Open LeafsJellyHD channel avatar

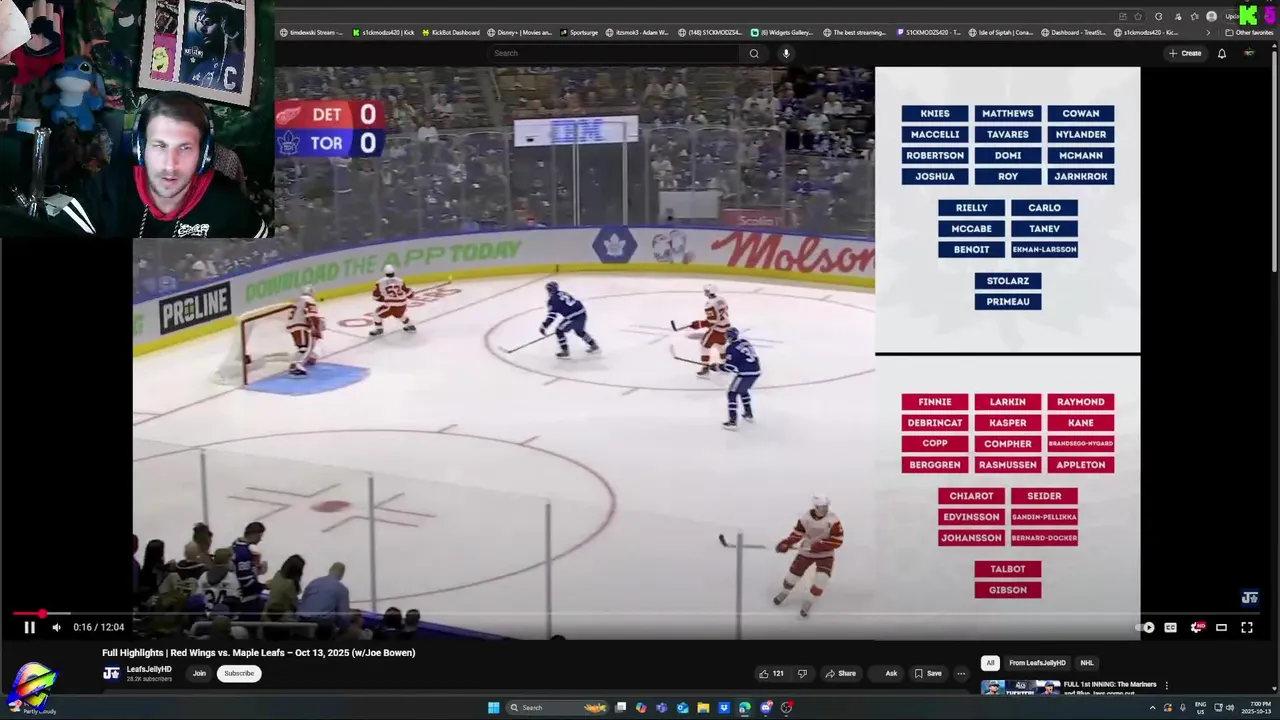coord(112,673)
